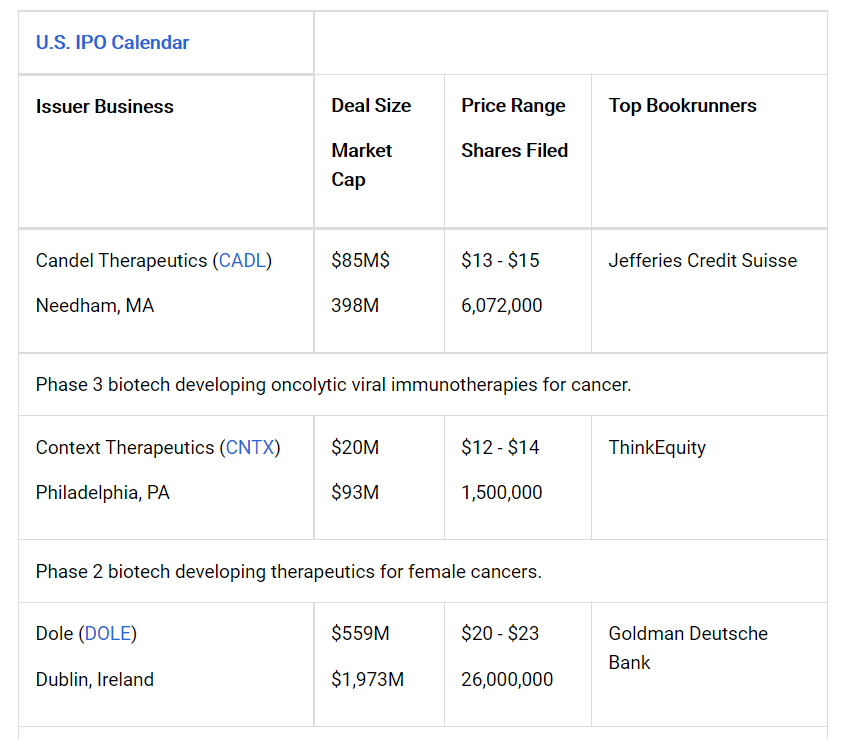Click the $13 - $15 price range

(500, 260)
